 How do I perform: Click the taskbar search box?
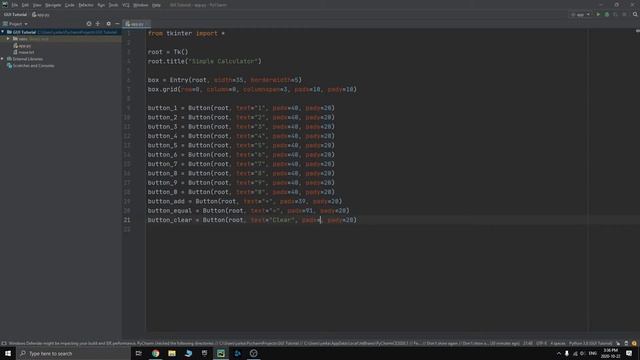point(73,353)
